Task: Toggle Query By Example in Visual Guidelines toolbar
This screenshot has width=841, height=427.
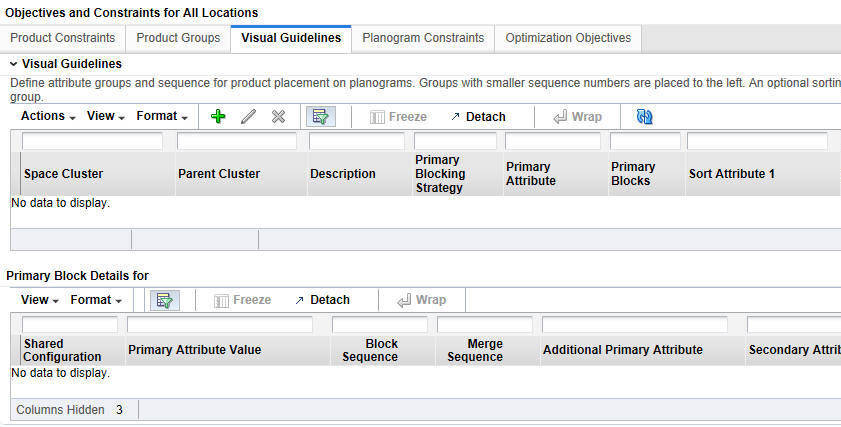Action: pyautogui.click(x=320, y=117)
